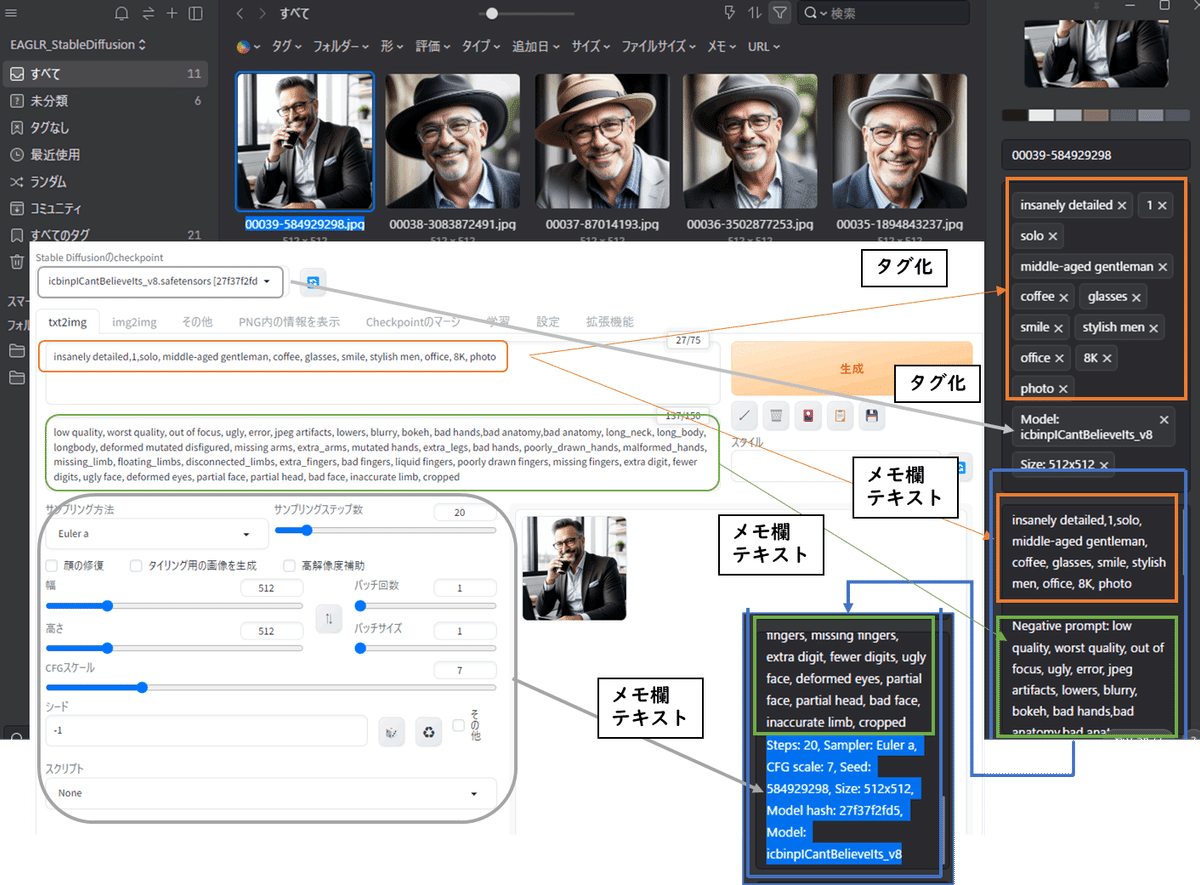Toggle the sidebar layout icon

pyautogui.click(x=196, y=13)
